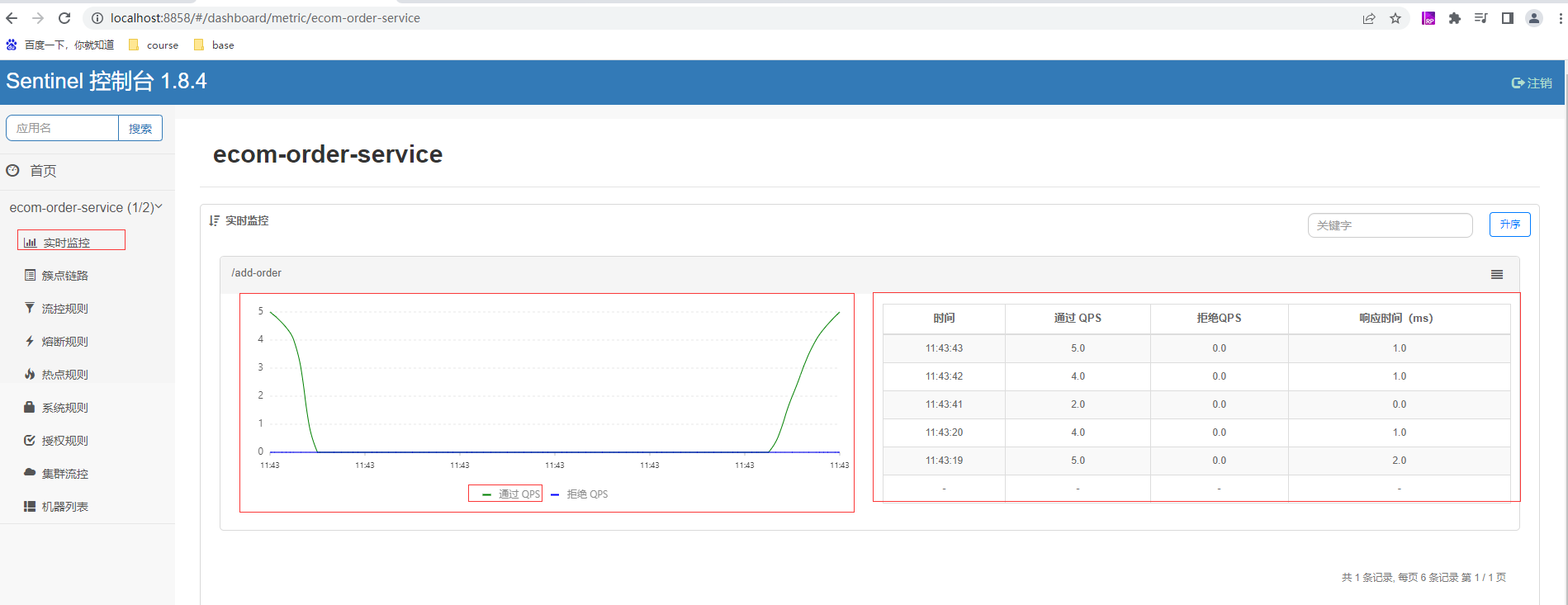Click the browser address bar URL
Viewport: 1568px width, 605px height.
265,18
